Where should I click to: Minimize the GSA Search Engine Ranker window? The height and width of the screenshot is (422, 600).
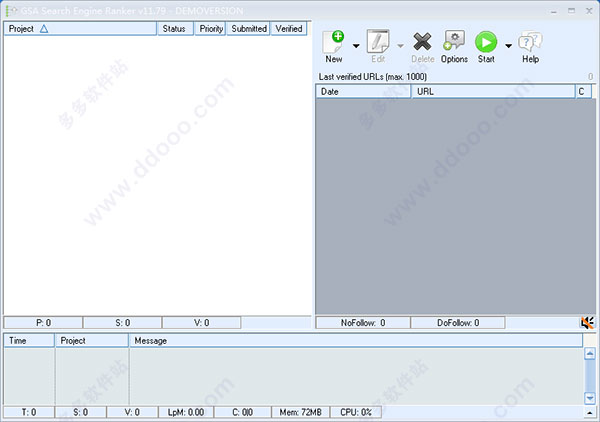pyautogui.click(x=554, y=11)
